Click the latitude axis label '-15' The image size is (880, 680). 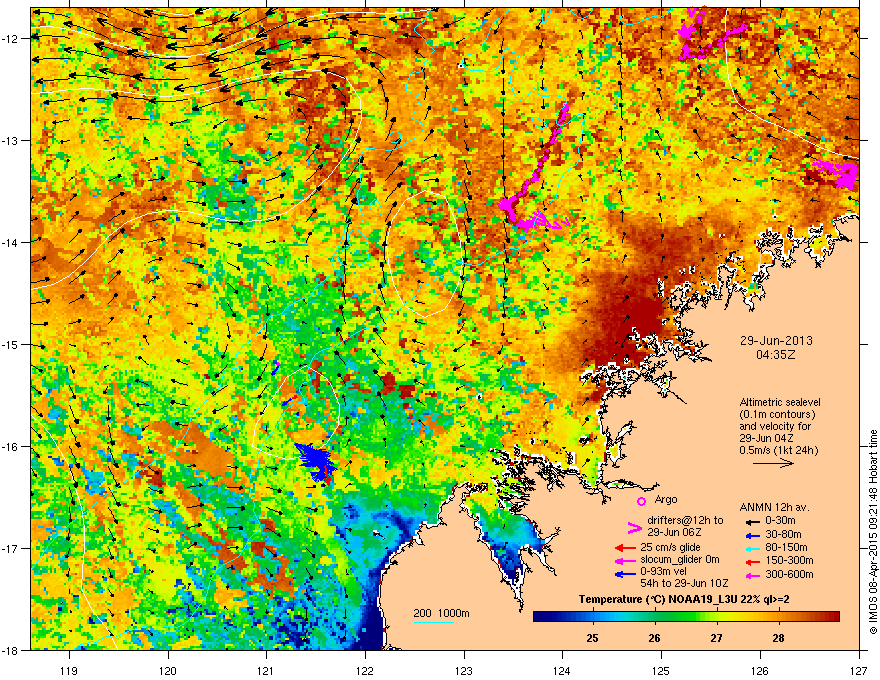point(11,345)
